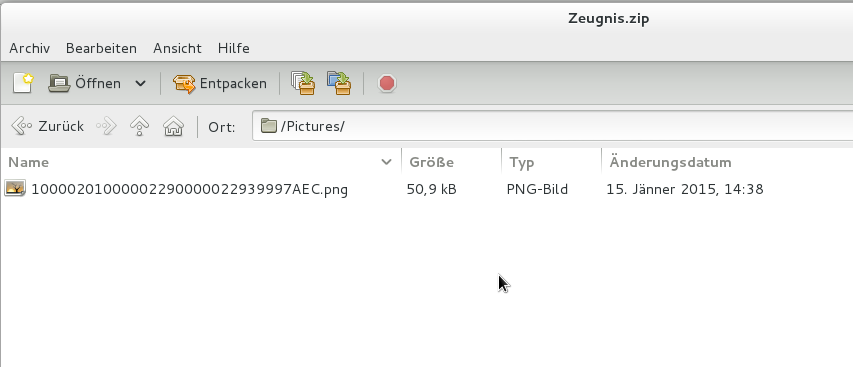Open the Ansicht menu
This screenshot has height=367, width=853.
coord(177,48)
